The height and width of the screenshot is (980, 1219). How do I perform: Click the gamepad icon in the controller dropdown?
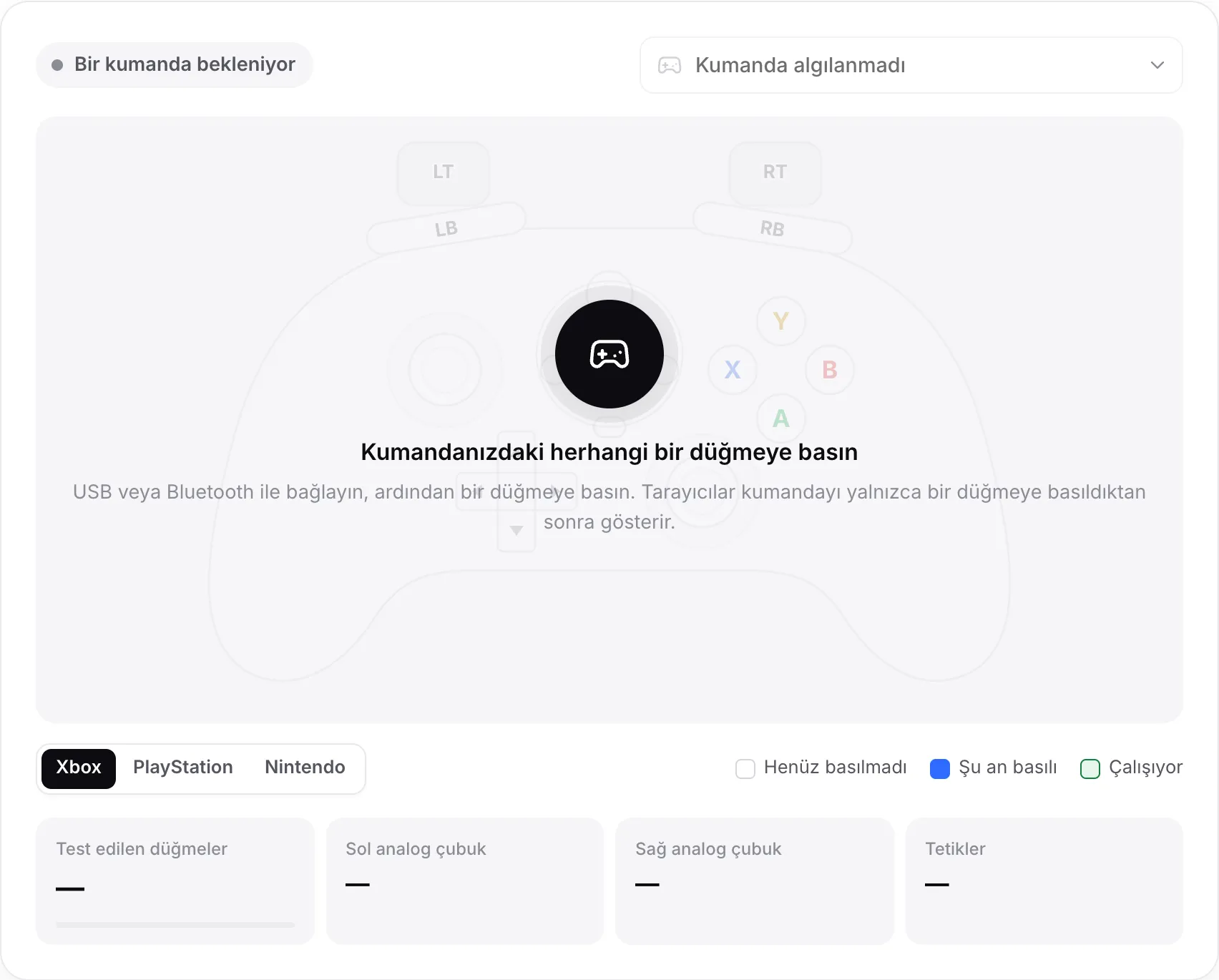click(x=670, y=66)
